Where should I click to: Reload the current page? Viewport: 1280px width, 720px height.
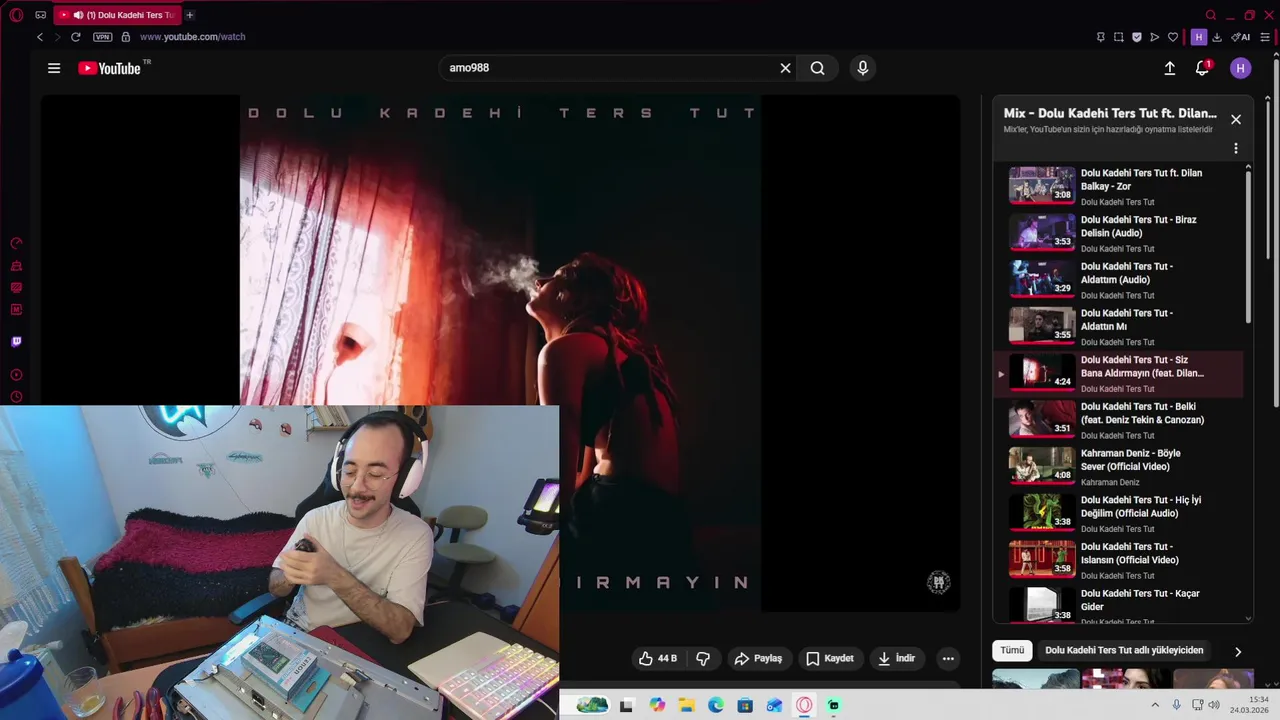pyautogui.click(x=75, y=37)
